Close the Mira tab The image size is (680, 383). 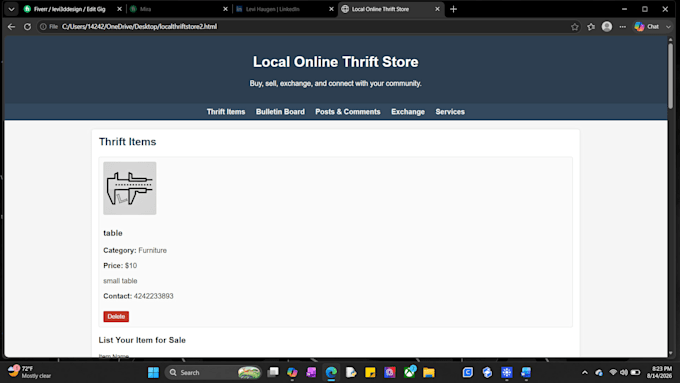pyautogui.click(x=225, y=9)
